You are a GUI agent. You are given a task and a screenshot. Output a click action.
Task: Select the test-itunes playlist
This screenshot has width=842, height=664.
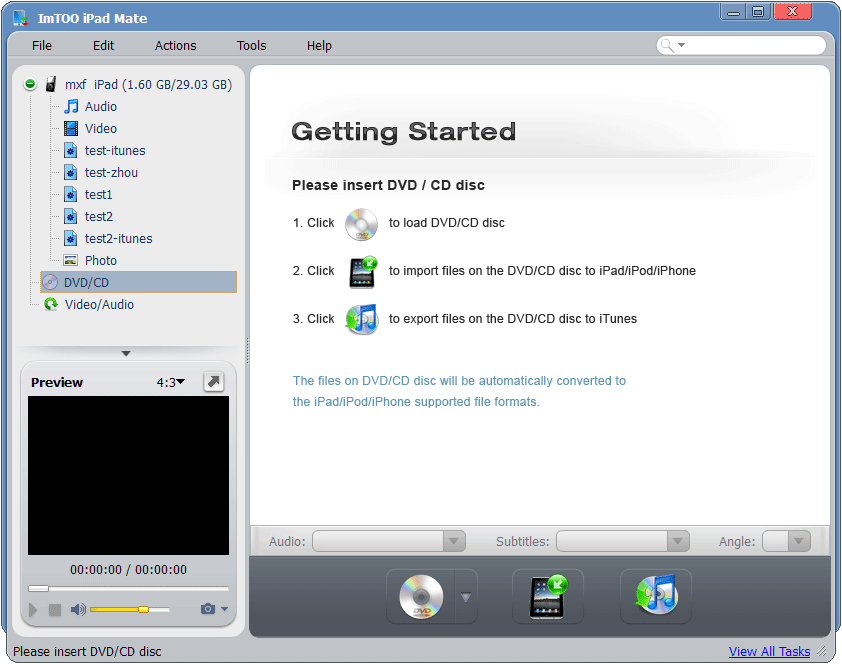115,151
